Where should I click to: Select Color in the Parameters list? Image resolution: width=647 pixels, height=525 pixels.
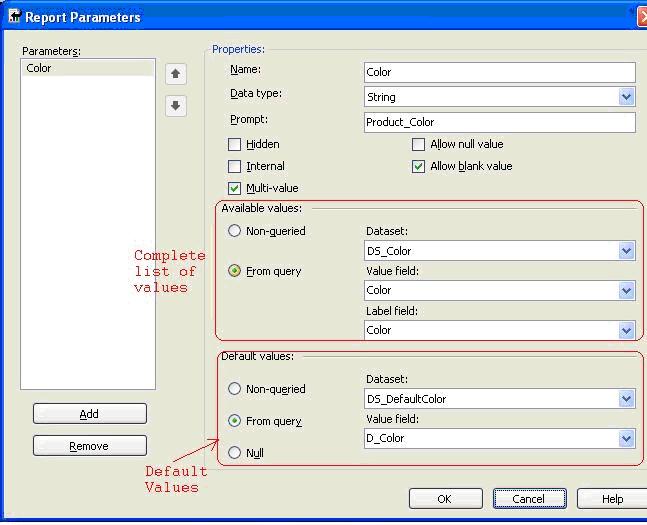point(87,68)
